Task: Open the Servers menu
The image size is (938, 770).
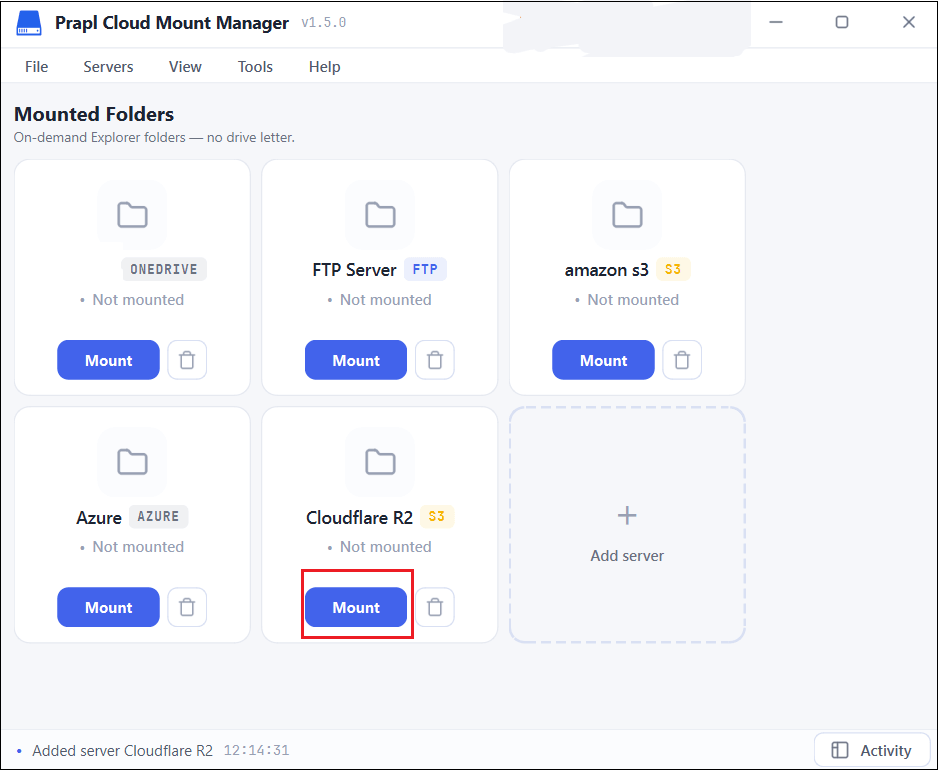Action: [108, 66]
